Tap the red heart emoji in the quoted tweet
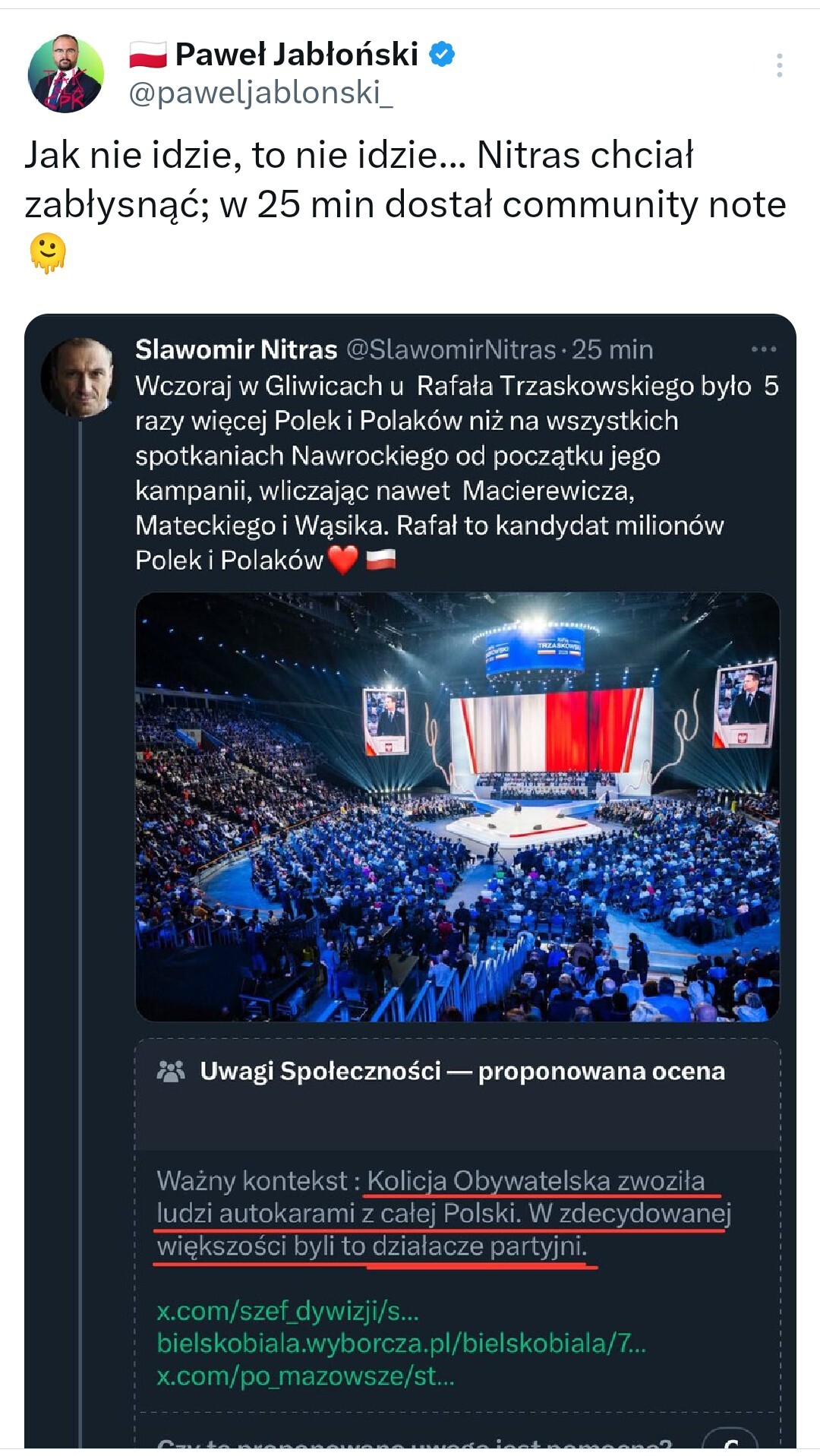Image resolution: width=820 pixels, height=1456 pixels. tap(342, 561)
